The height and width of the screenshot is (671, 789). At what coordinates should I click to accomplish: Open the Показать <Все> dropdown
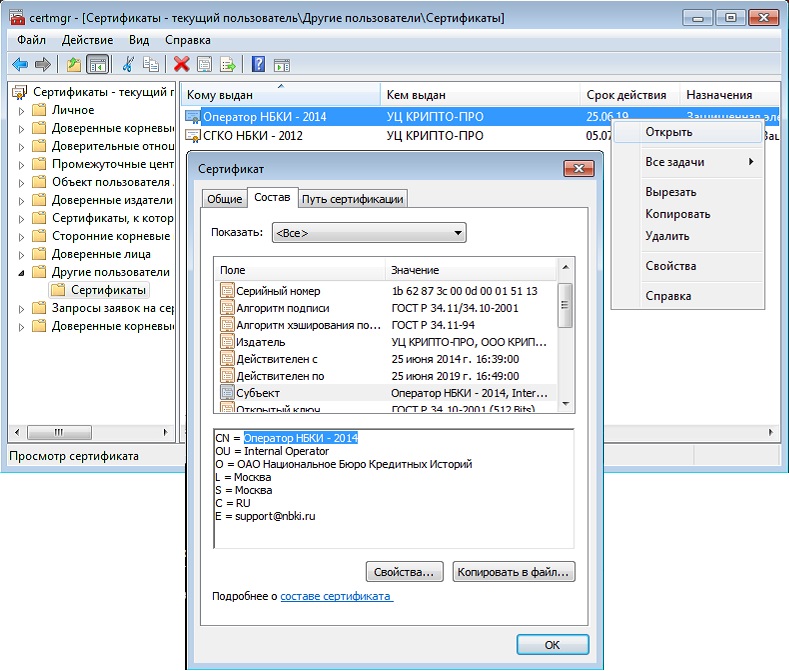(369, 233)
